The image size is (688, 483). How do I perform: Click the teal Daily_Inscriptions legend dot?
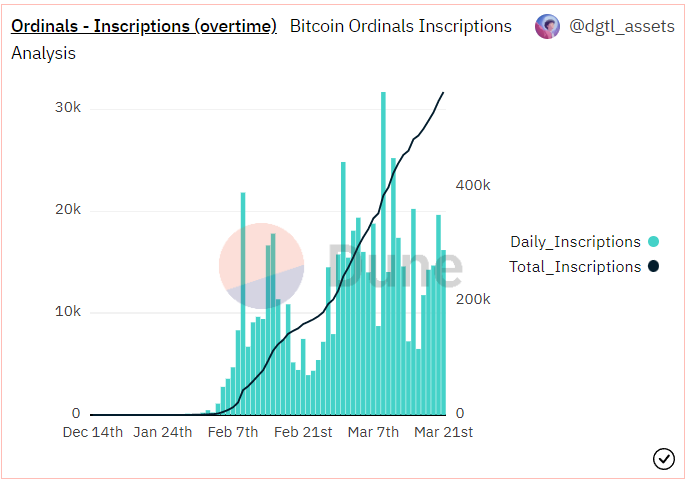point(653,242)
